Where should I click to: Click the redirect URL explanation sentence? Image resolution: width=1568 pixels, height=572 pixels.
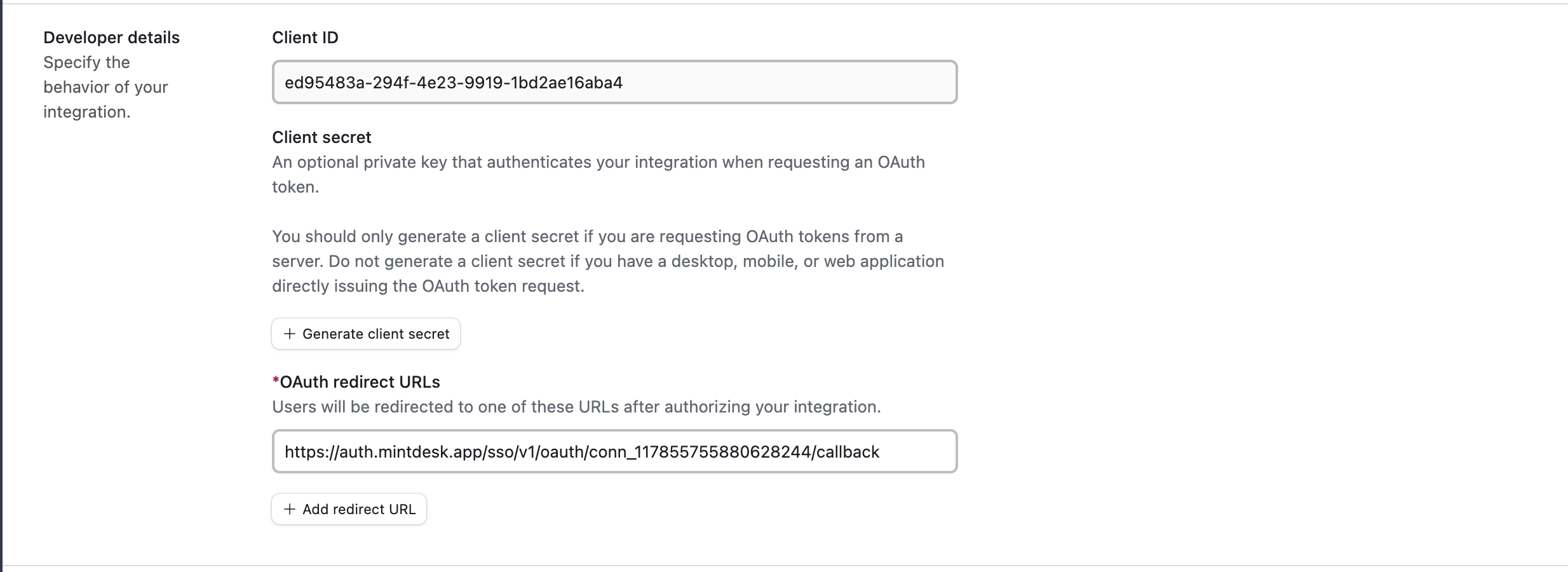[576, 407]
